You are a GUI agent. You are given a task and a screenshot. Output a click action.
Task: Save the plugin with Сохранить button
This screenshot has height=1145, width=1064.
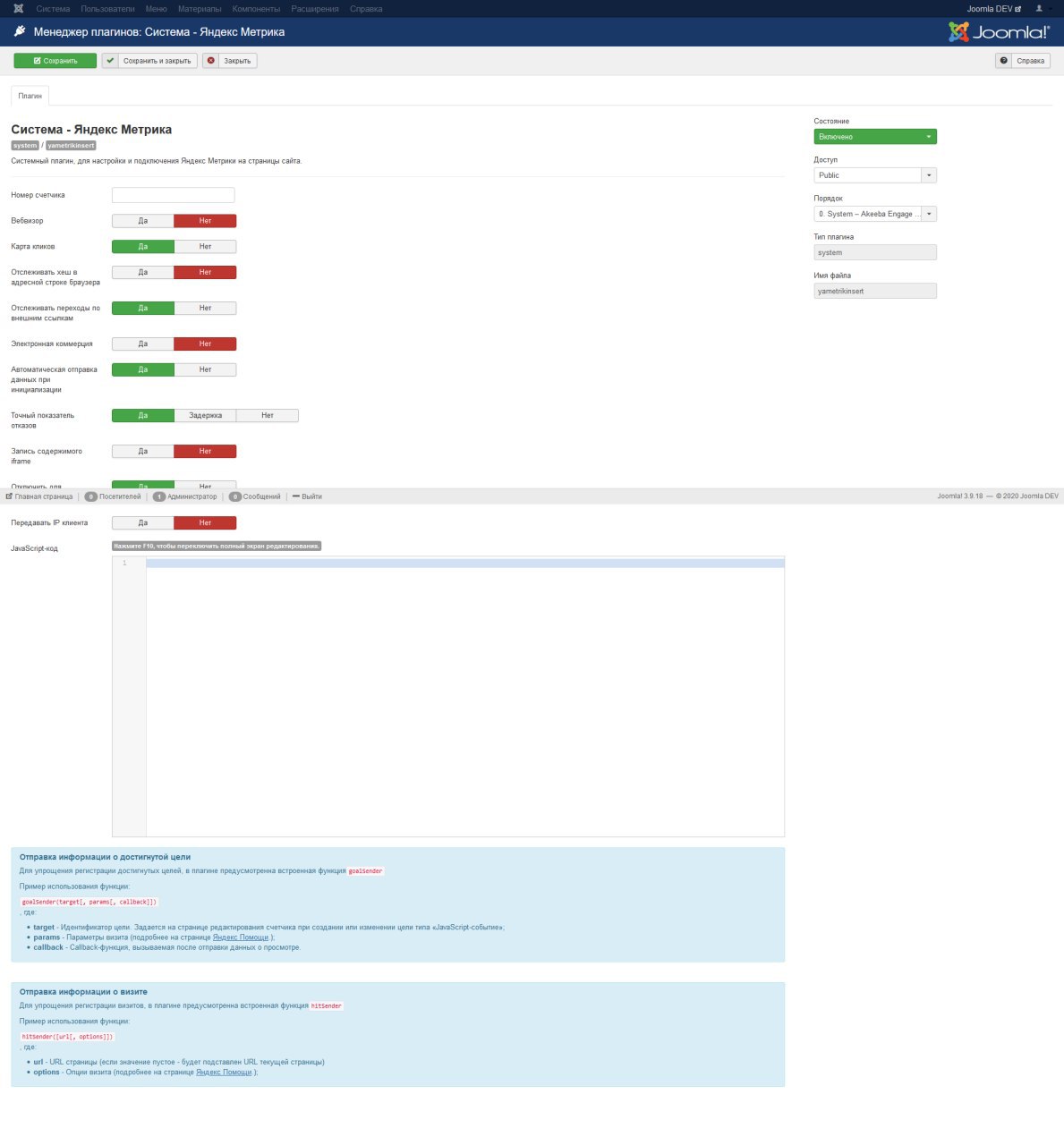pyautogui.click(x=55, y=61)
